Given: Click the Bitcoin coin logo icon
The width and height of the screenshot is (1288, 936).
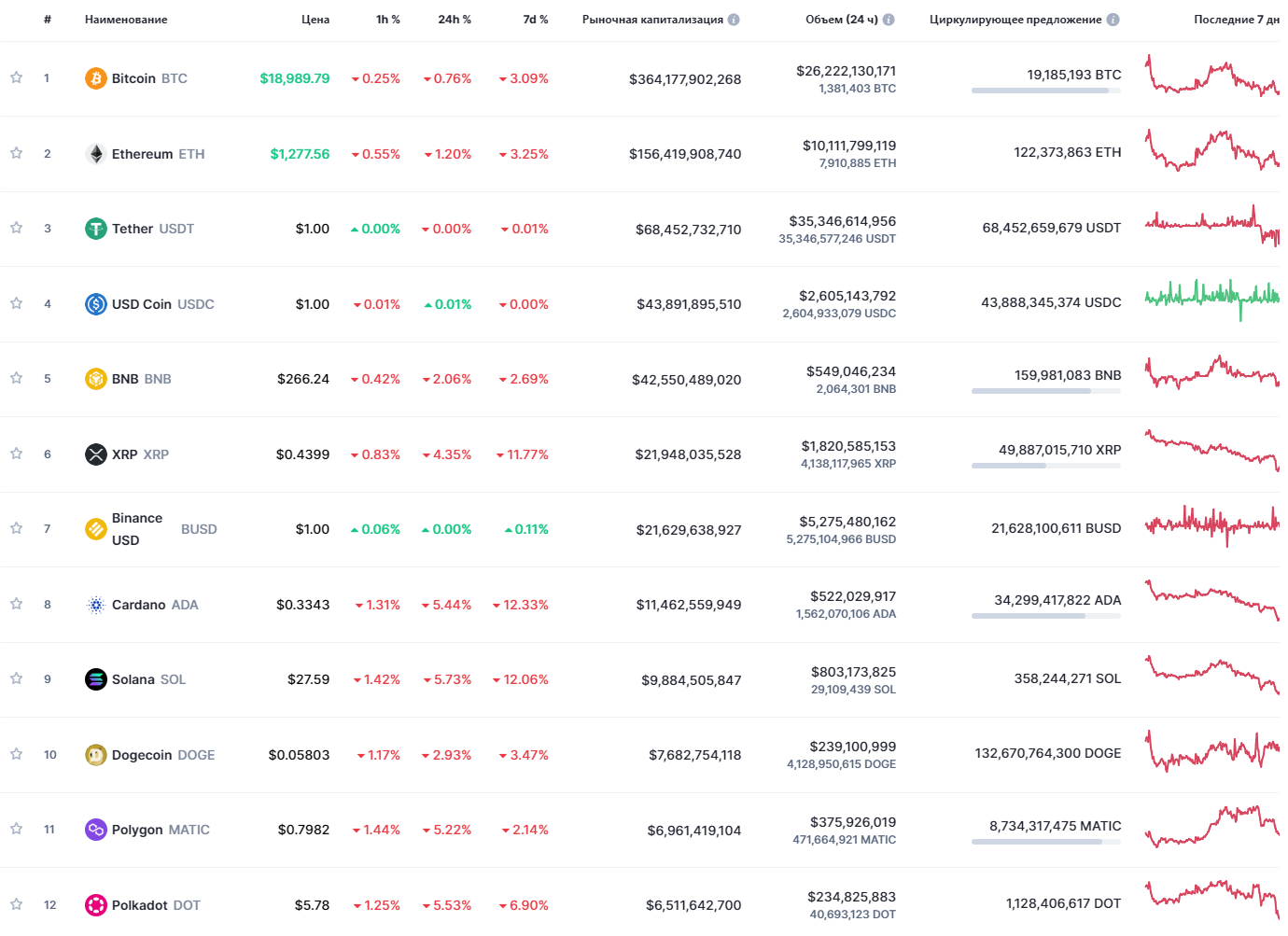Looking at the screenshot, I should 95,78.
